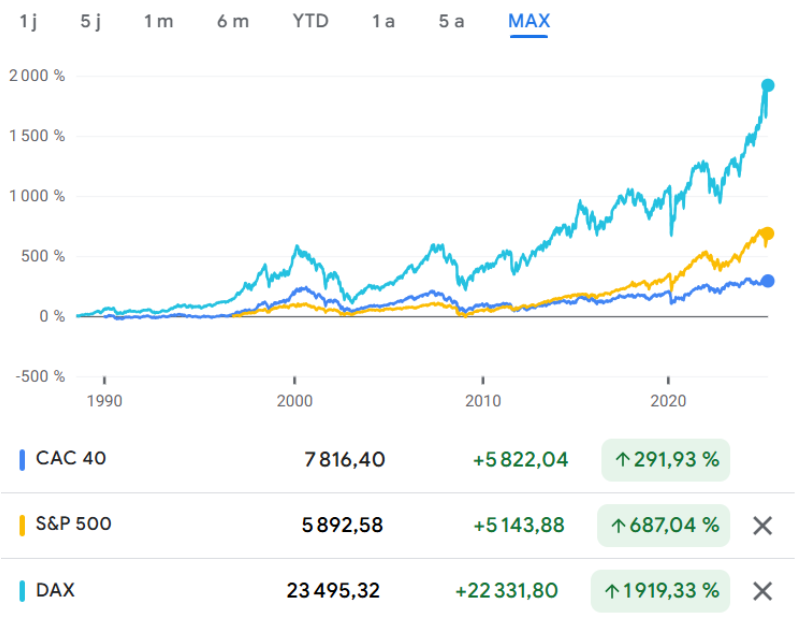This screenshot has width=798, height=617.
Task: Remove S&P 500 from comparison
Action: [762, 525]
